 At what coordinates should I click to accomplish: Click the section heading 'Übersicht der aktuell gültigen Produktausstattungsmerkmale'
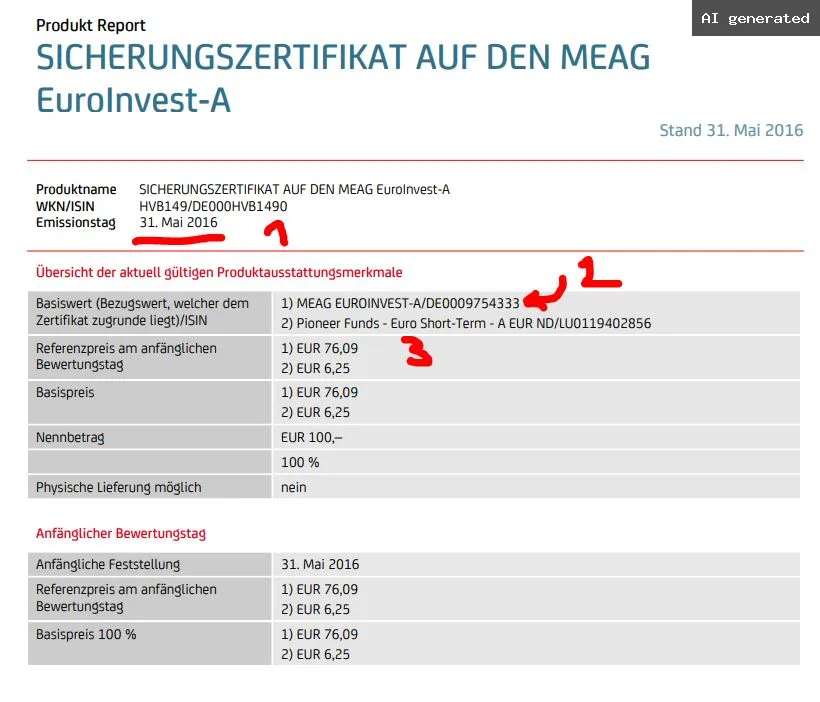[x=219, y=273]
